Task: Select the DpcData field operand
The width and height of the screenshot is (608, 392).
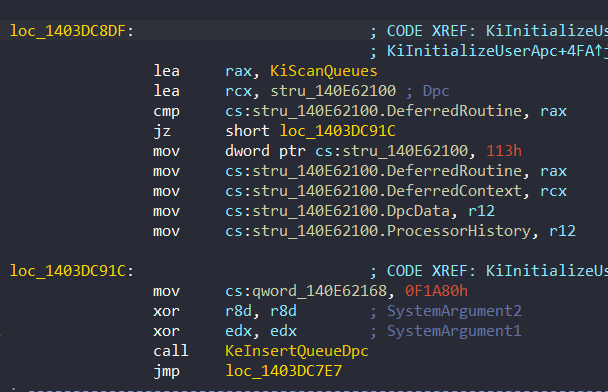Action: pos(418,211)
